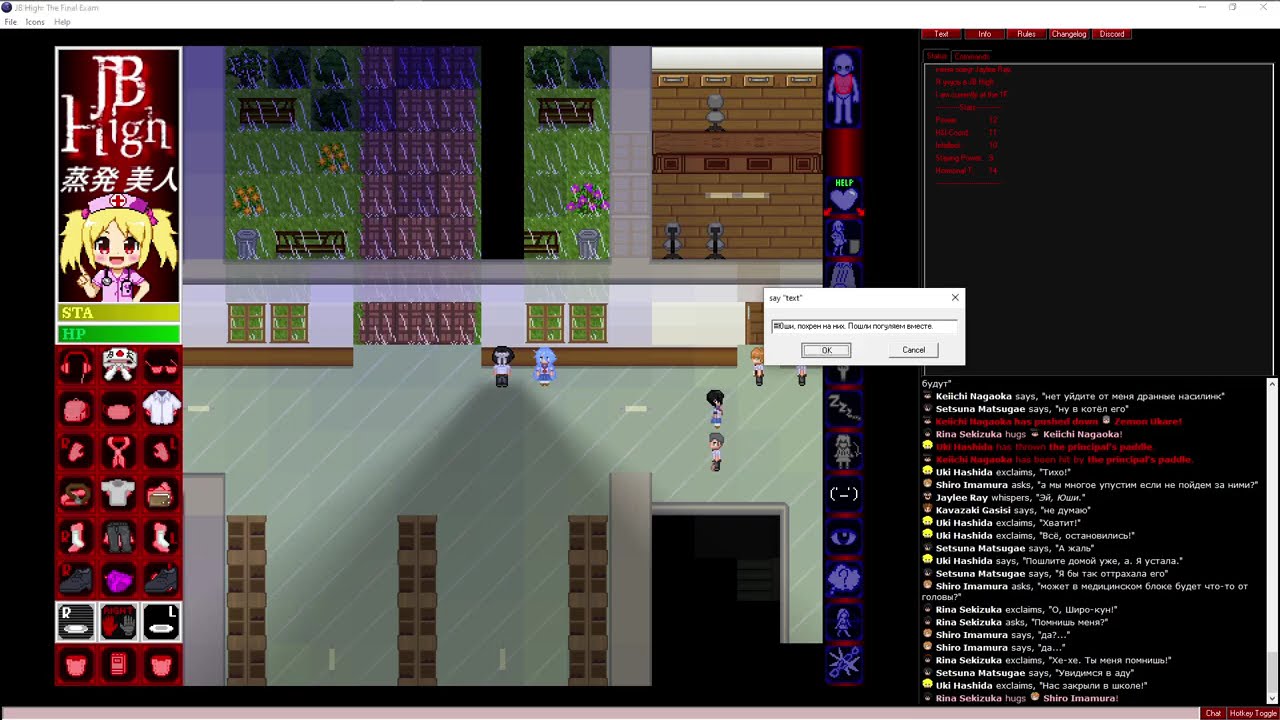
Task: Click OK in the say dialog
Action: (x=826, y=350)
